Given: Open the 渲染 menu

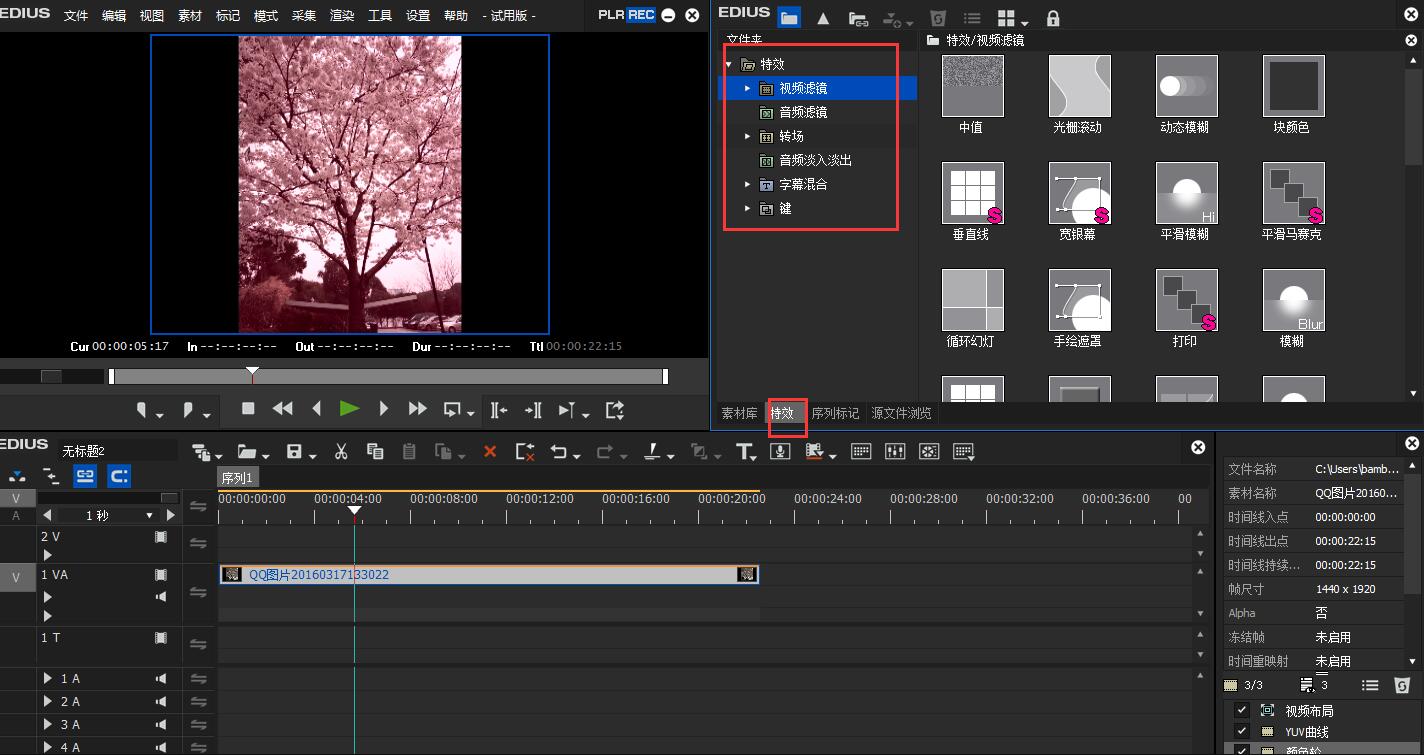Looking at the screenshot, I should pos(342,16).
